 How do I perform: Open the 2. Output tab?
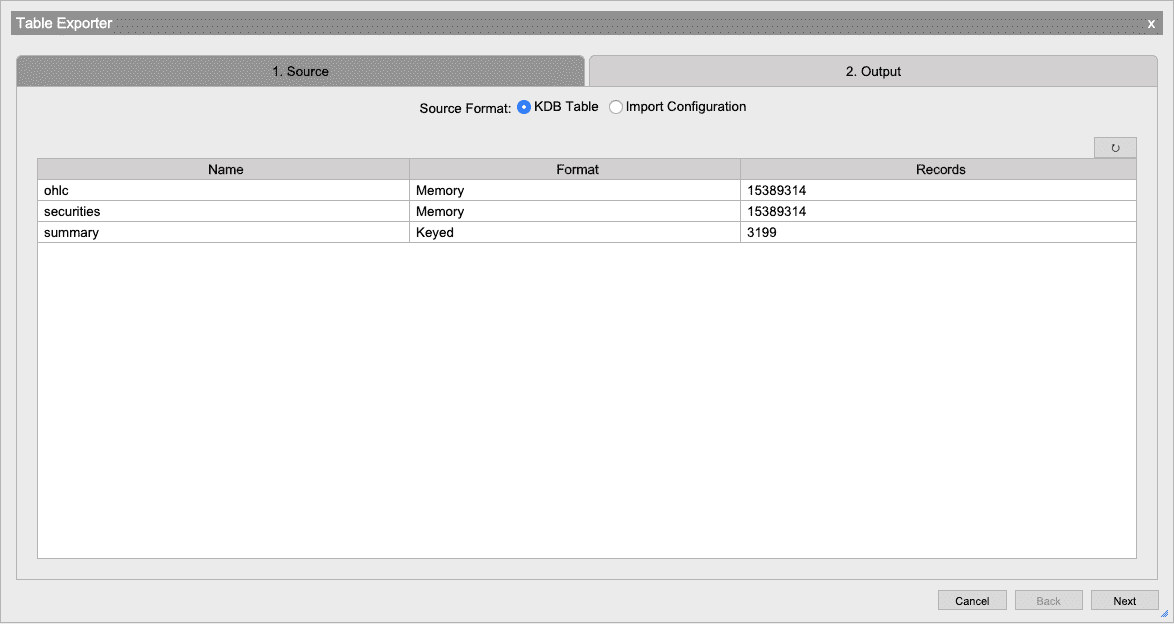[x=873, y=71]
